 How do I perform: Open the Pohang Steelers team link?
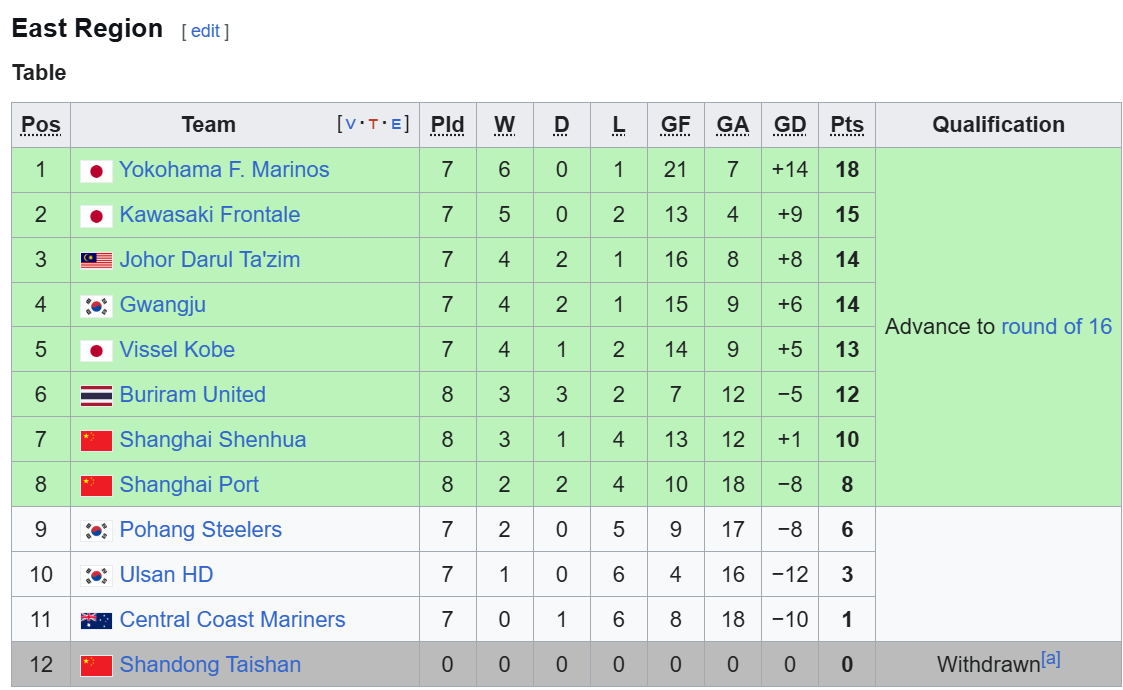coord(201,530)
